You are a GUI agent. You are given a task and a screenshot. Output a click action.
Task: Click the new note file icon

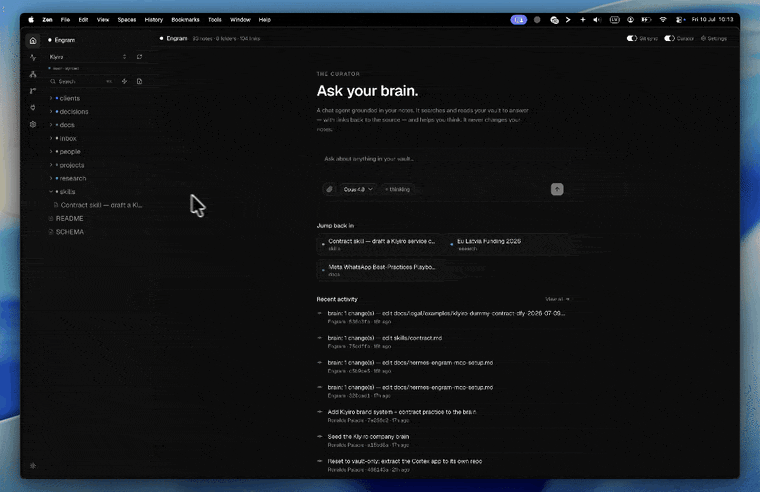[x=140, y=81]
